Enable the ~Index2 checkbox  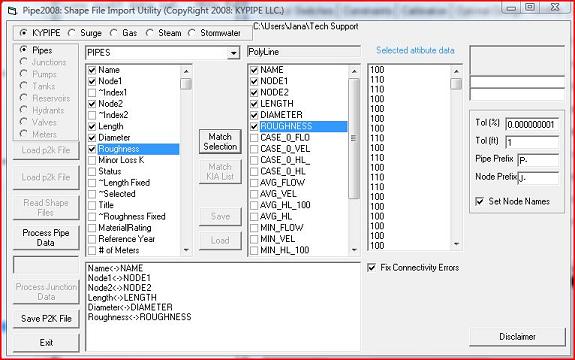tap(92, 115)
